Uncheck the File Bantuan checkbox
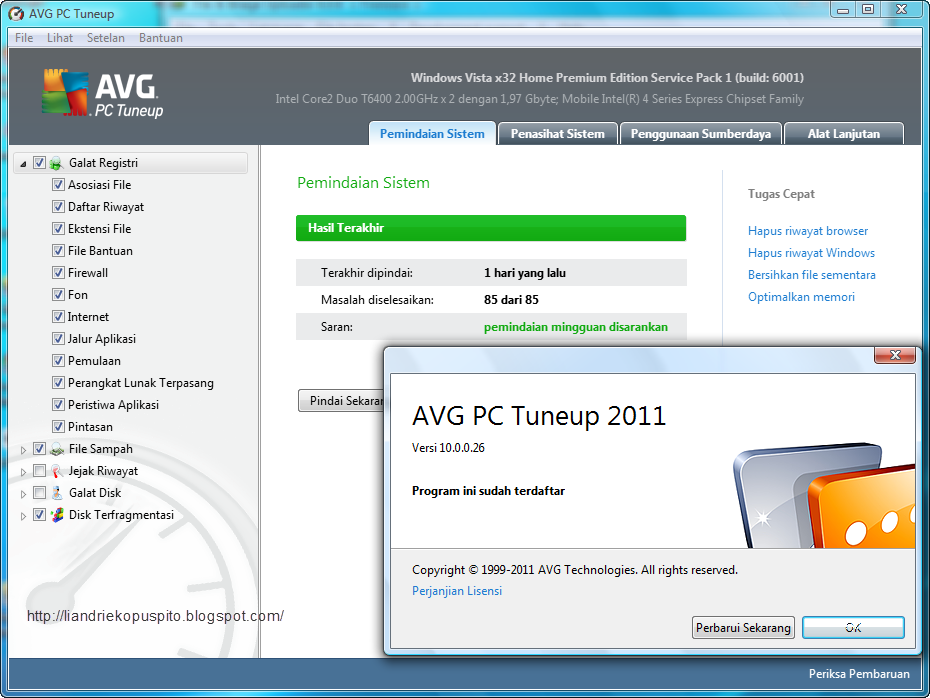The image size is (930, 698). click(58, 250)
